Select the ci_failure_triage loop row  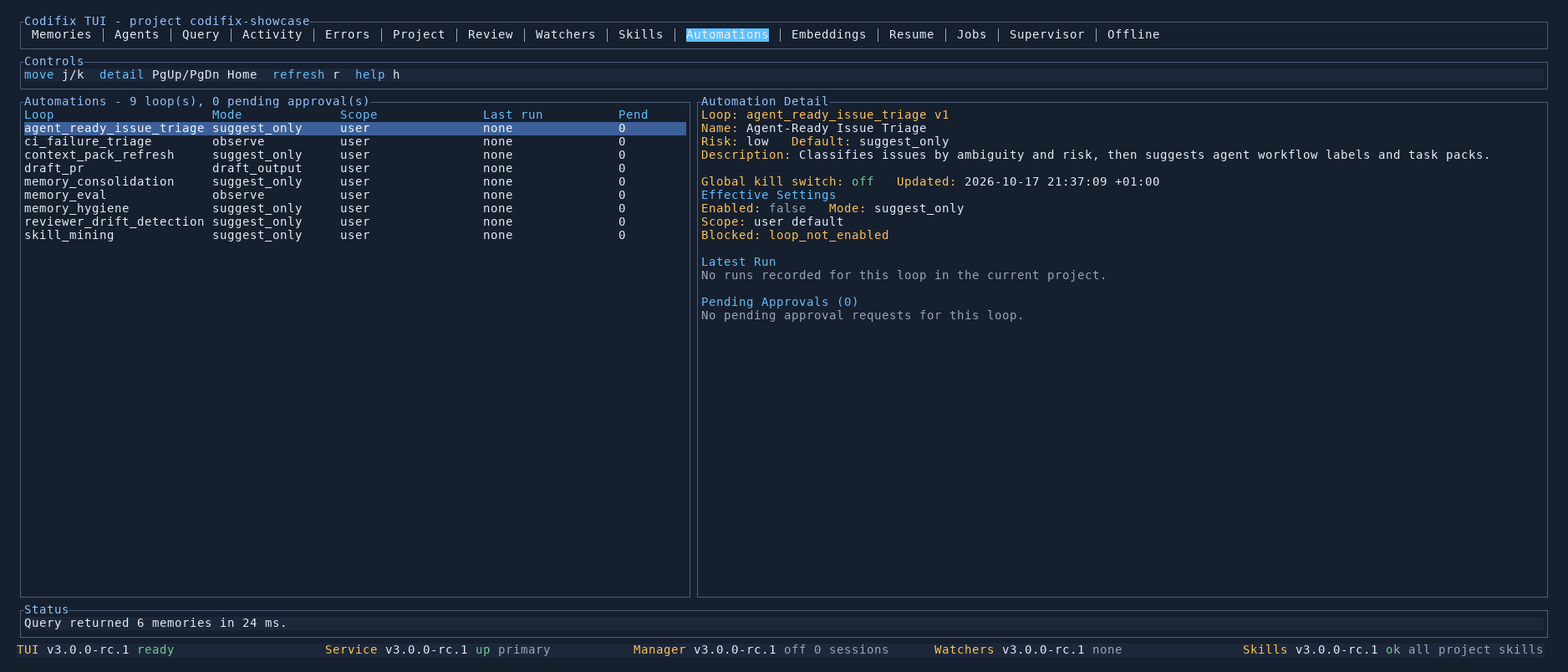[355, 141]
